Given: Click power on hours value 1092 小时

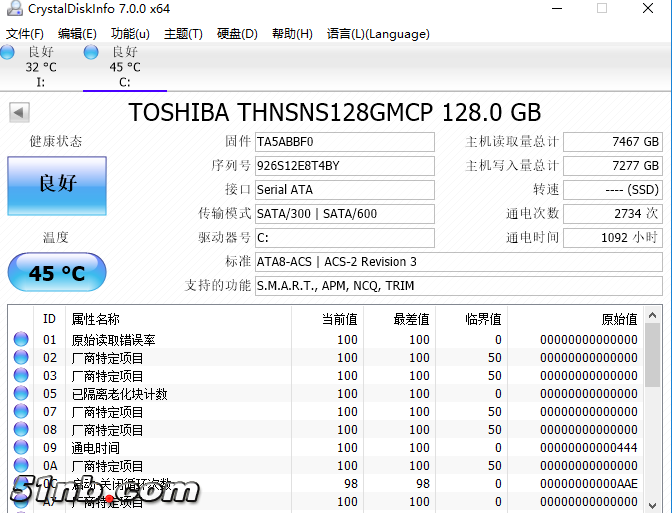Looking at the screenshot, I should coord(613,238).
